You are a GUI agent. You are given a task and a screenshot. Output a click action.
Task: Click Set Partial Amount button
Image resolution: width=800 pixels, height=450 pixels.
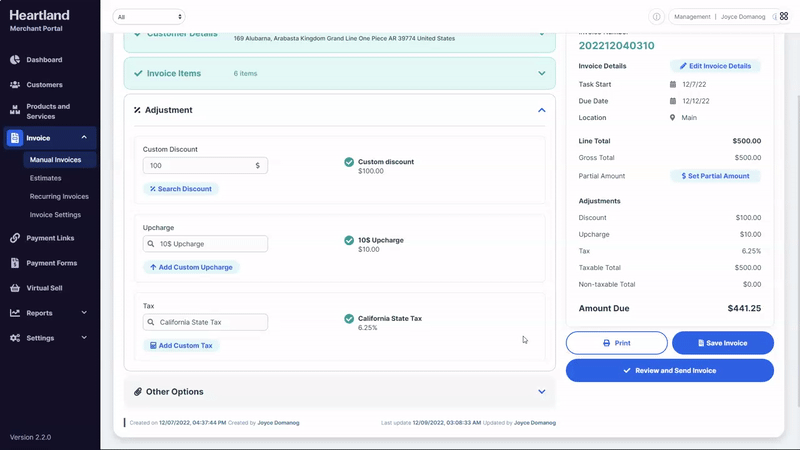click(715, 176)
